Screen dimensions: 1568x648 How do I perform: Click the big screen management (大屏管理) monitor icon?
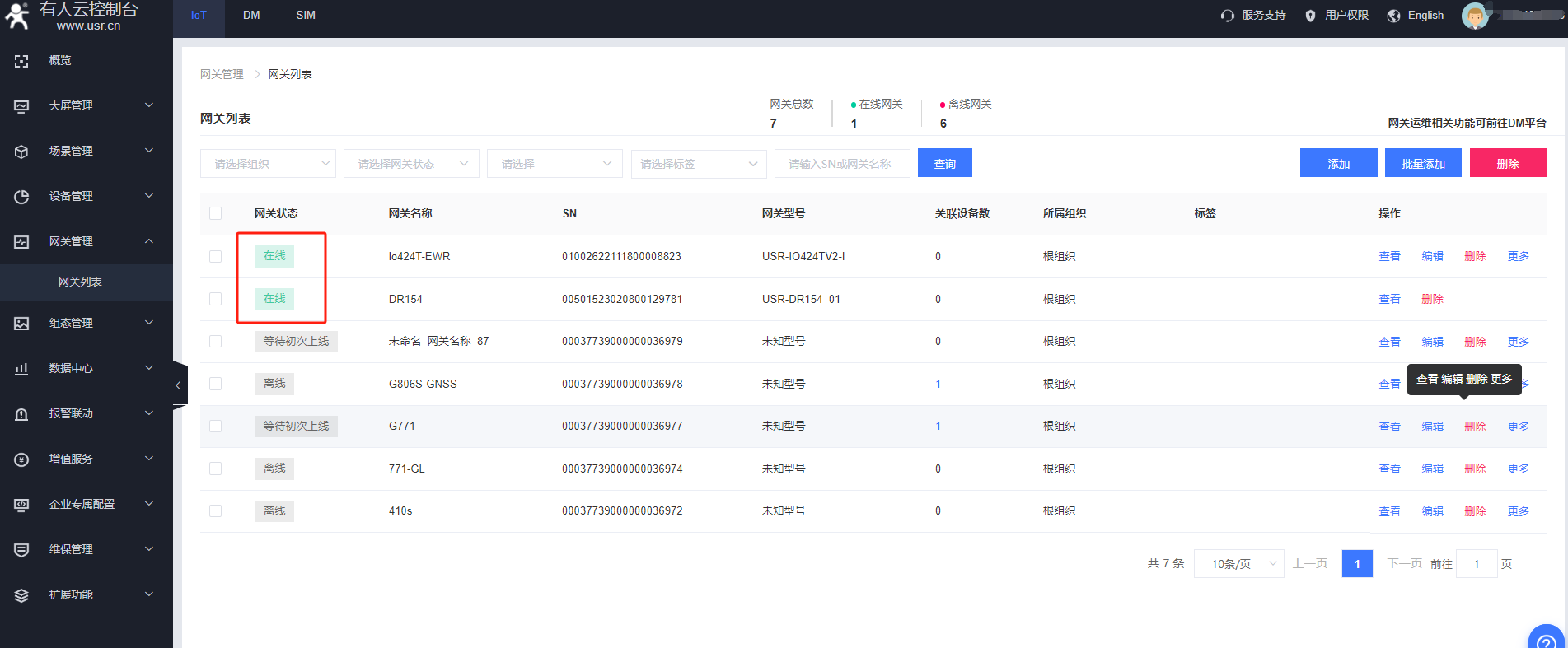tap(21, 106)
